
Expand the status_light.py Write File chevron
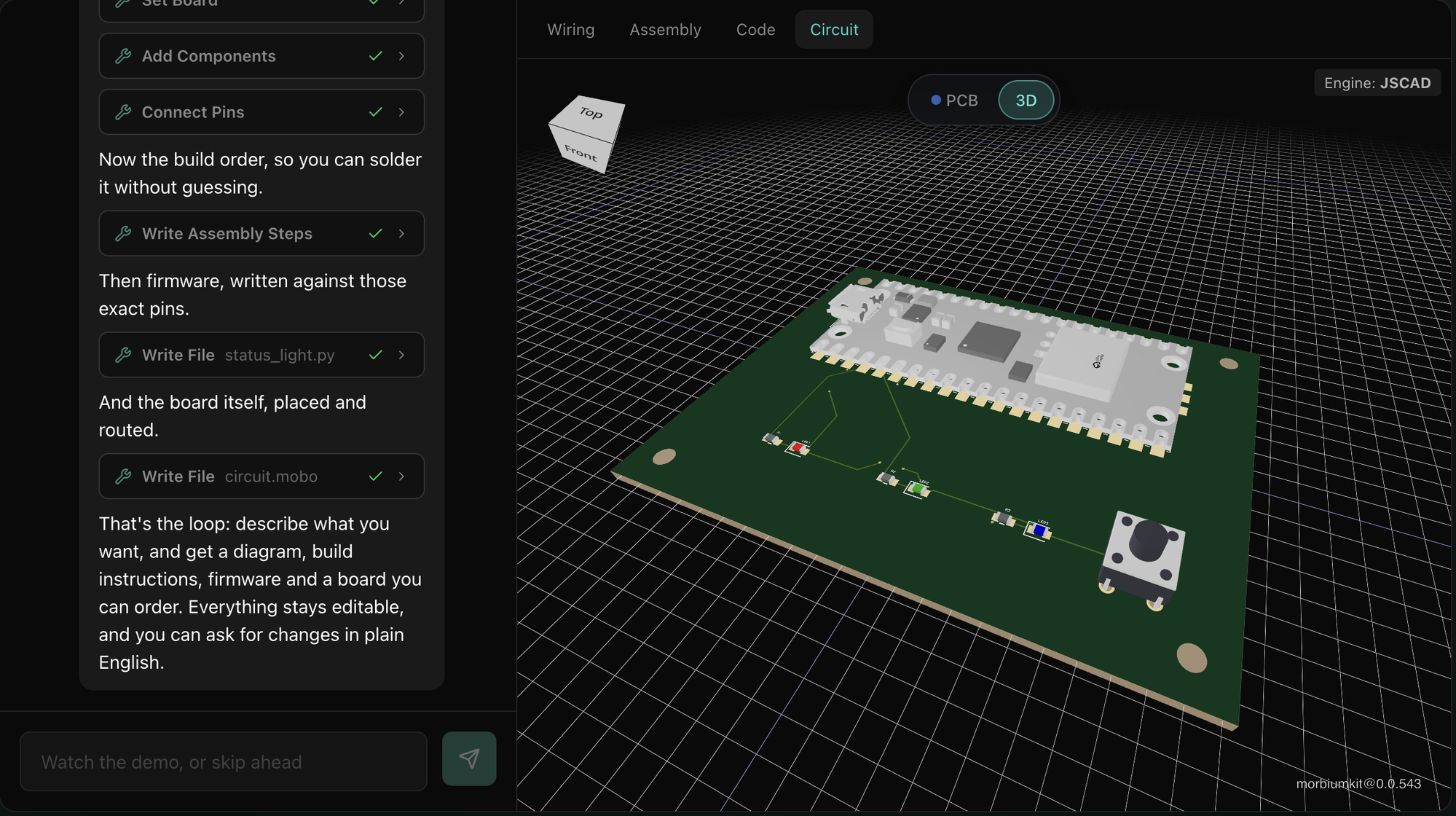(401, 355)
